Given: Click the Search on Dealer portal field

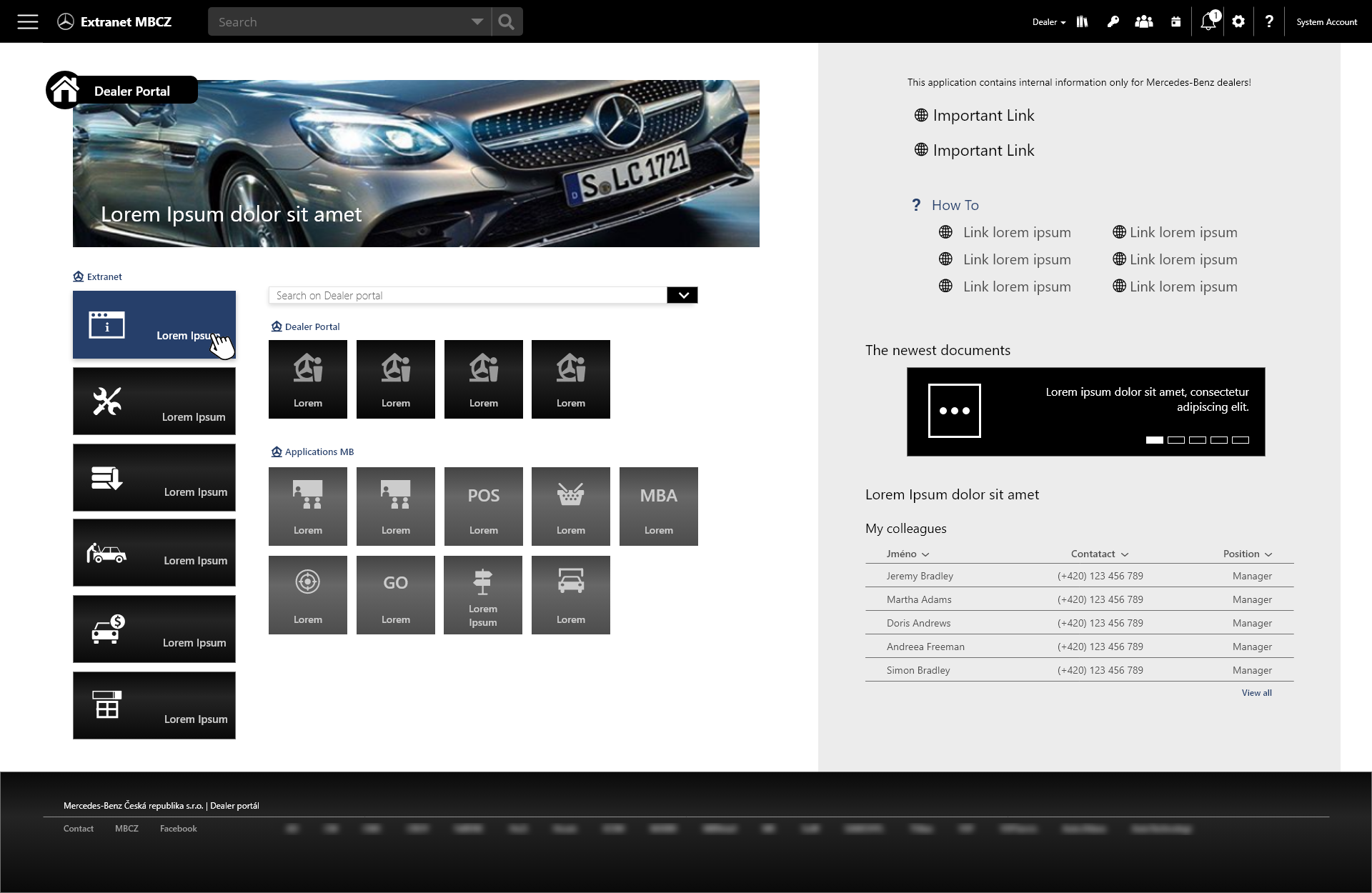Looking at the screenshot, I should click(467, 295).
